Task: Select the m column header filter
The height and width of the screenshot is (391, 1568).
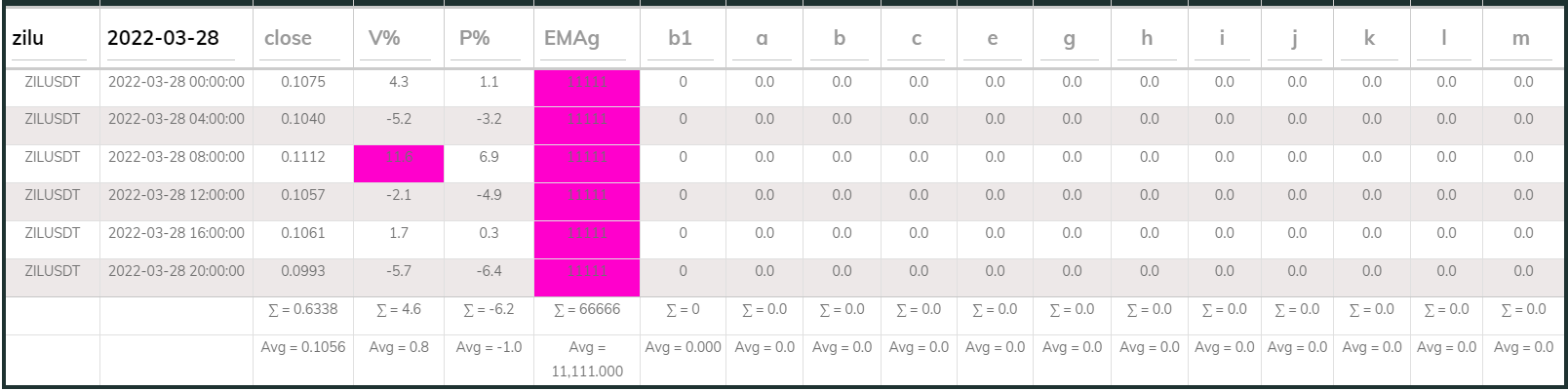Action: point(1522,39)
